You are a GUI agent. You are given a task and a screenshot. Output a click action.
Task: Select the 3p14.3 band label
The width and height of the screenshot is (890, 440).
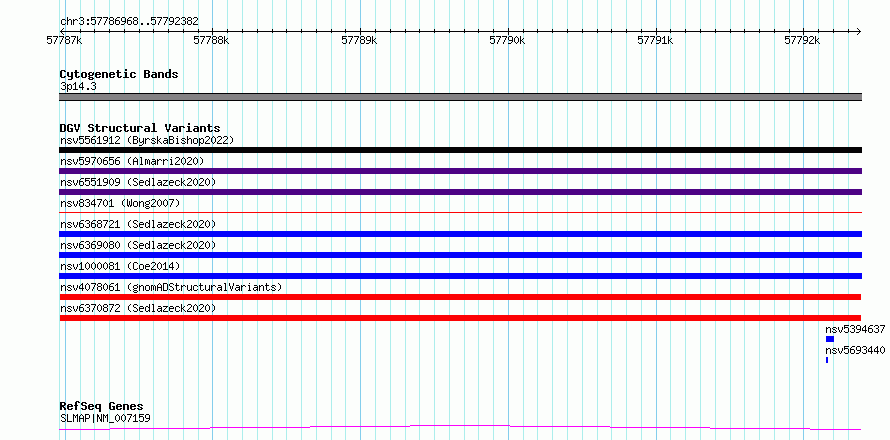tap(78, 86)
